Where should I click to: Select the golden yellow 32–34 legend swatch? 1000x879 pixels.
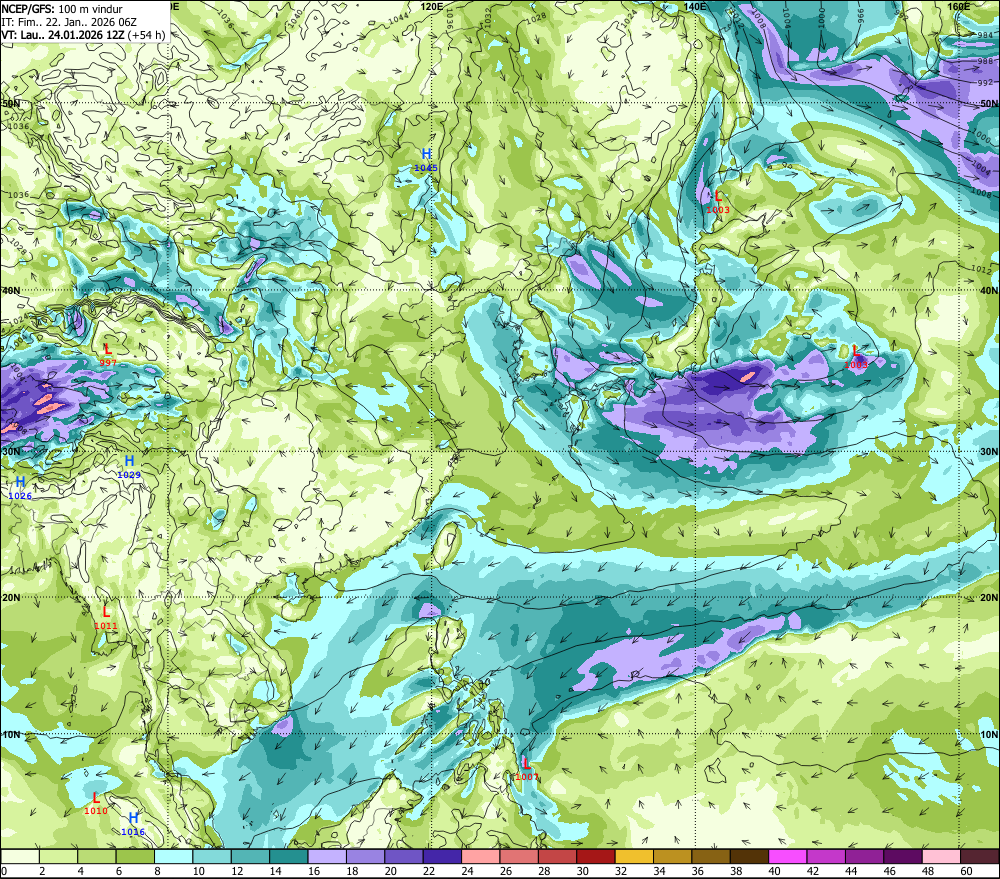(x=634, y=856)
